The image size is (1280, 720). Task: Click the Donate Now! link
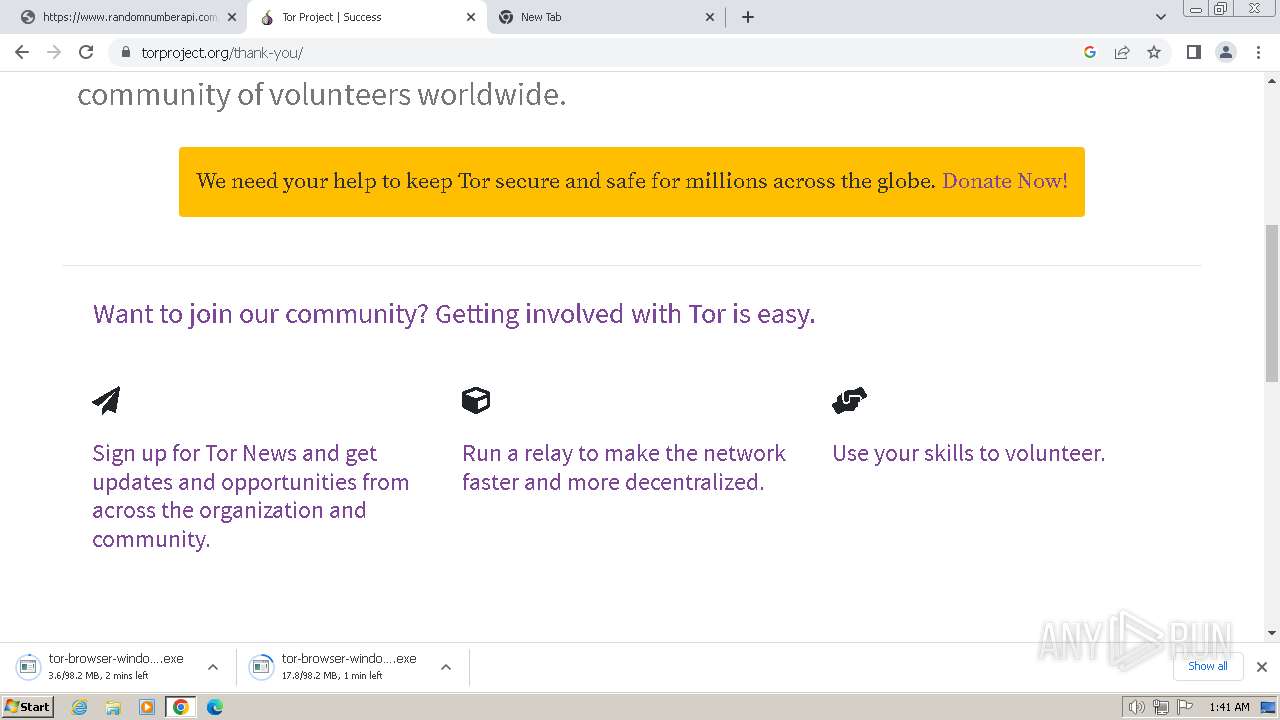click(1005, 181)
